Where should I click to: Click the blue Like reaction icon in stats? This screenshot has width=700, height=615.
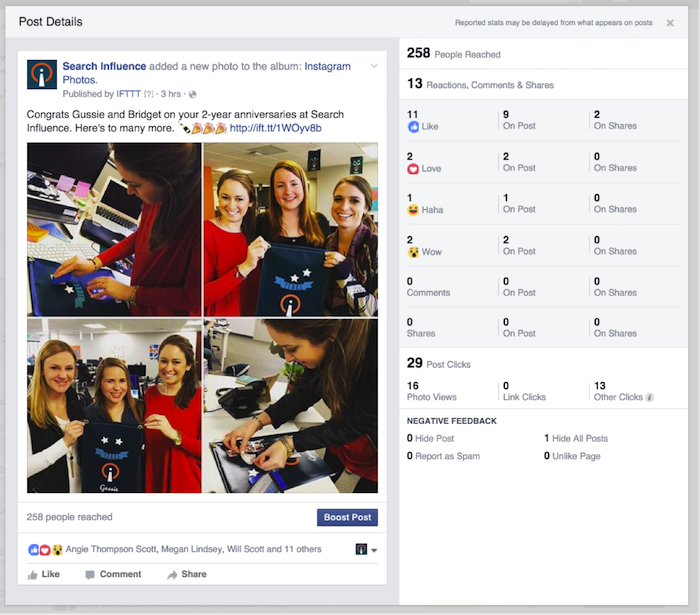click(x=413, y=127)
